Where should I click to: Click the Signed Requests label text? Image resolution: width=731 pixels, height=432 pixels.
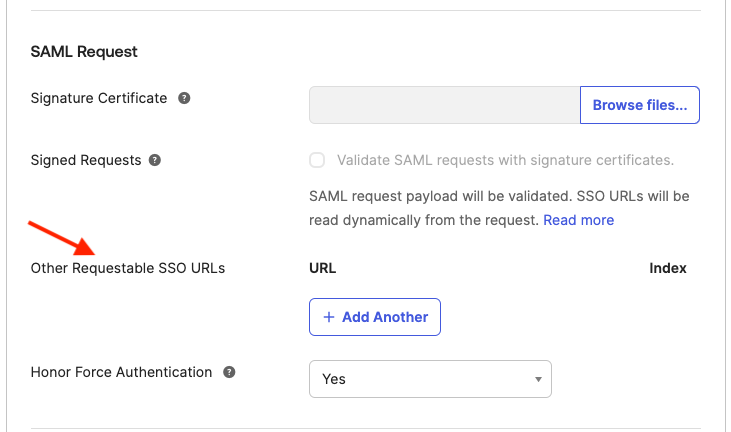[86, 160]
